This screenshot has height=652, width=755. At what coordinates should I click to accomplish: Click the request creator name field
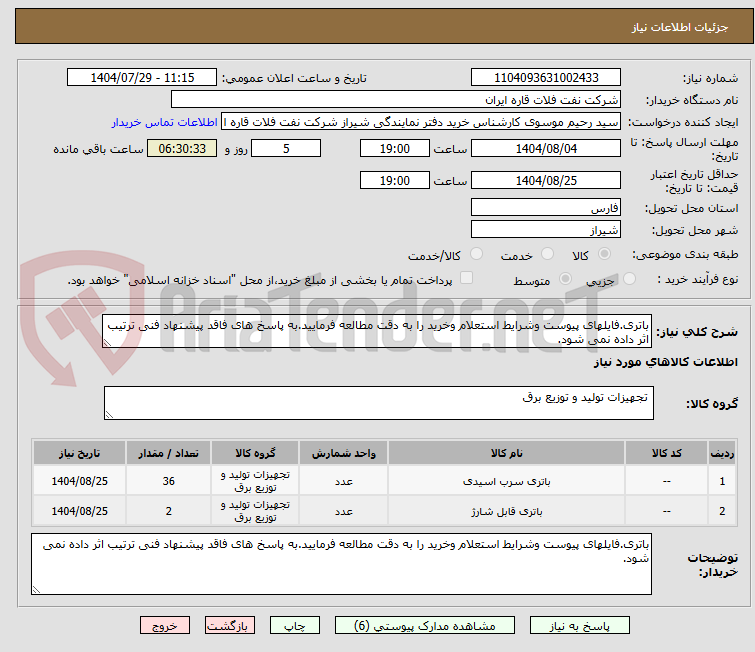[x=420, y=122]
